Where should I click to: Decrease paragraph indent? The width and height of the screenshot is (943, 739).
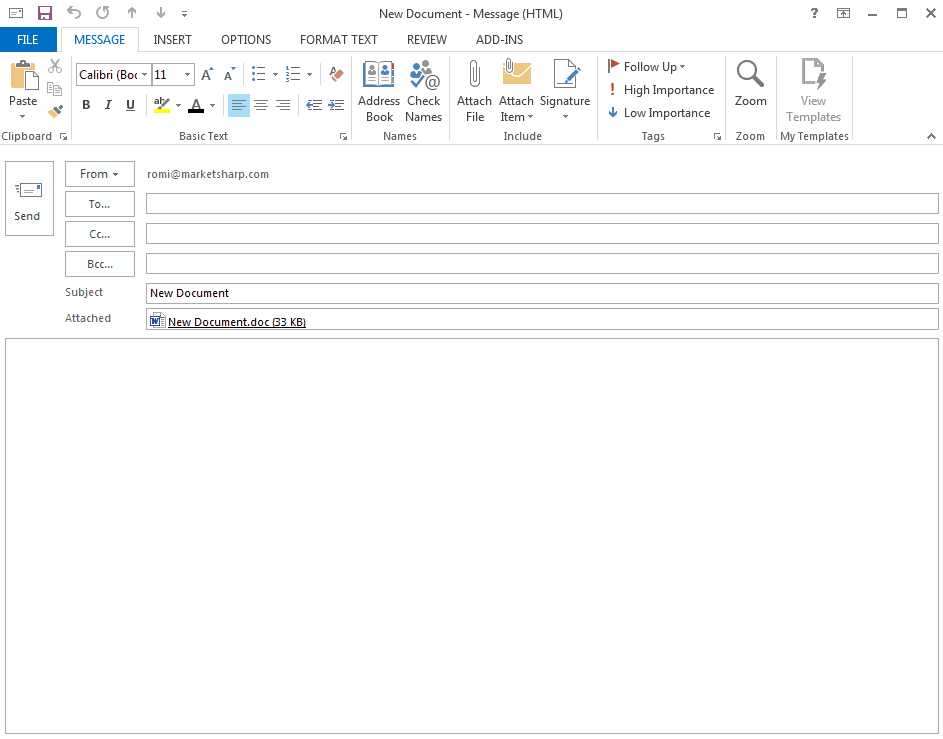tap(314, 105)
